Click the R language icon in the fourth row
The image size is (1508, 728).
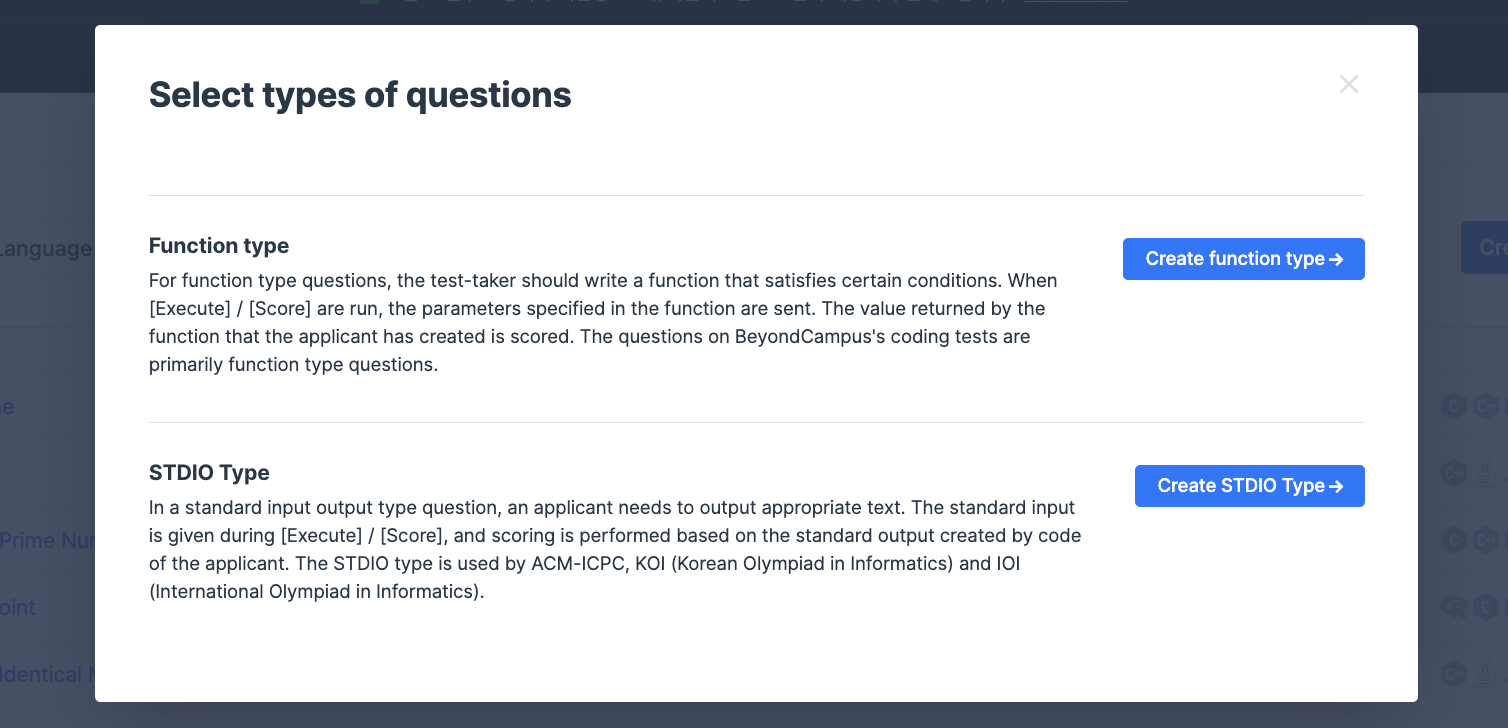1453,607
